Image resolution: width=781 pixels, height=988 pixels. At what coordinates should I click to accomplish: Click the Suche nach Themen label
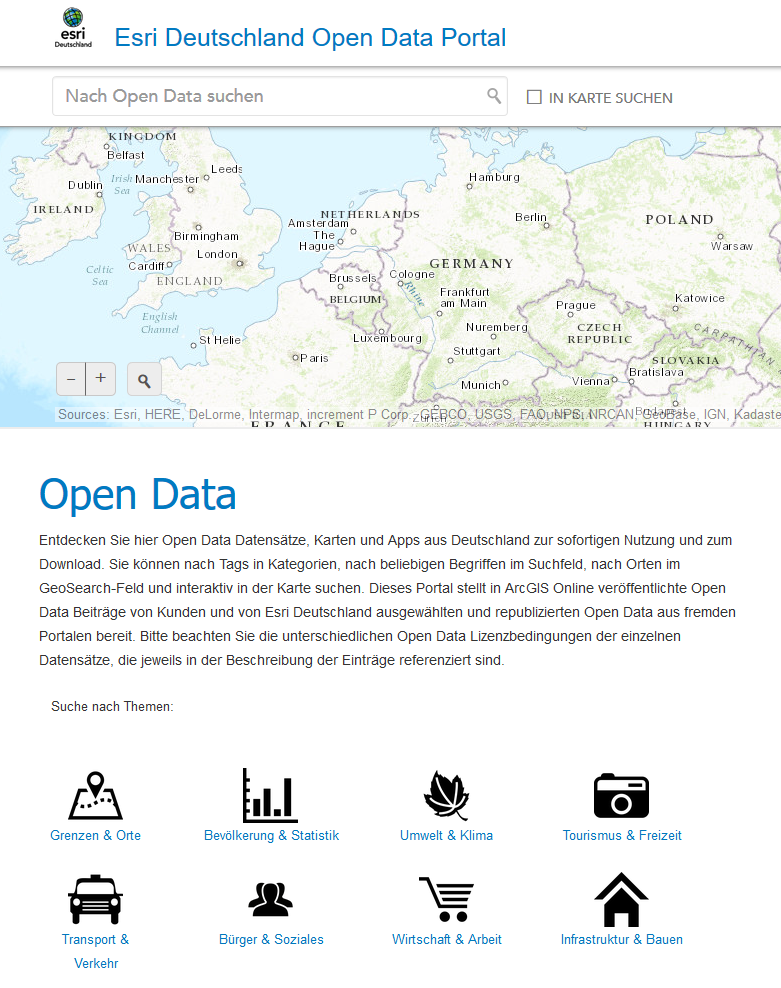(x=112, y=706)
